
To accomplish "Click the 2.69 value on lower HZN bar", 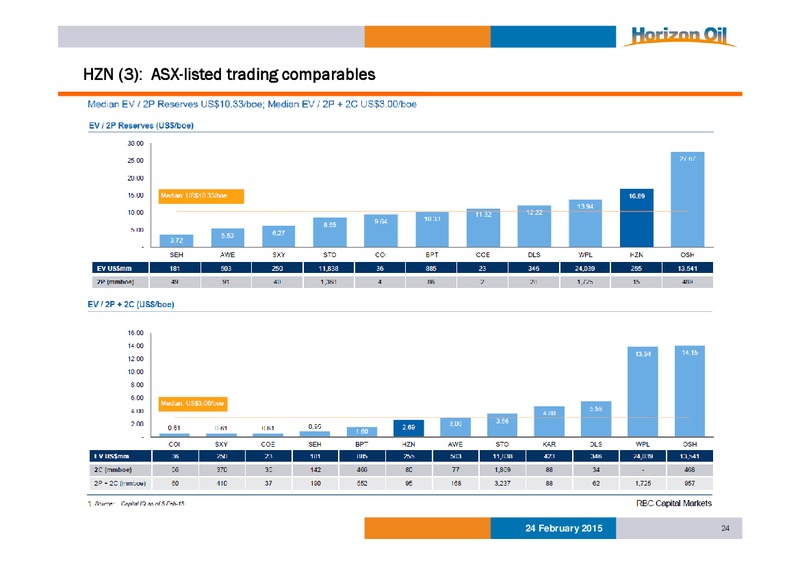I will (409, 427).
